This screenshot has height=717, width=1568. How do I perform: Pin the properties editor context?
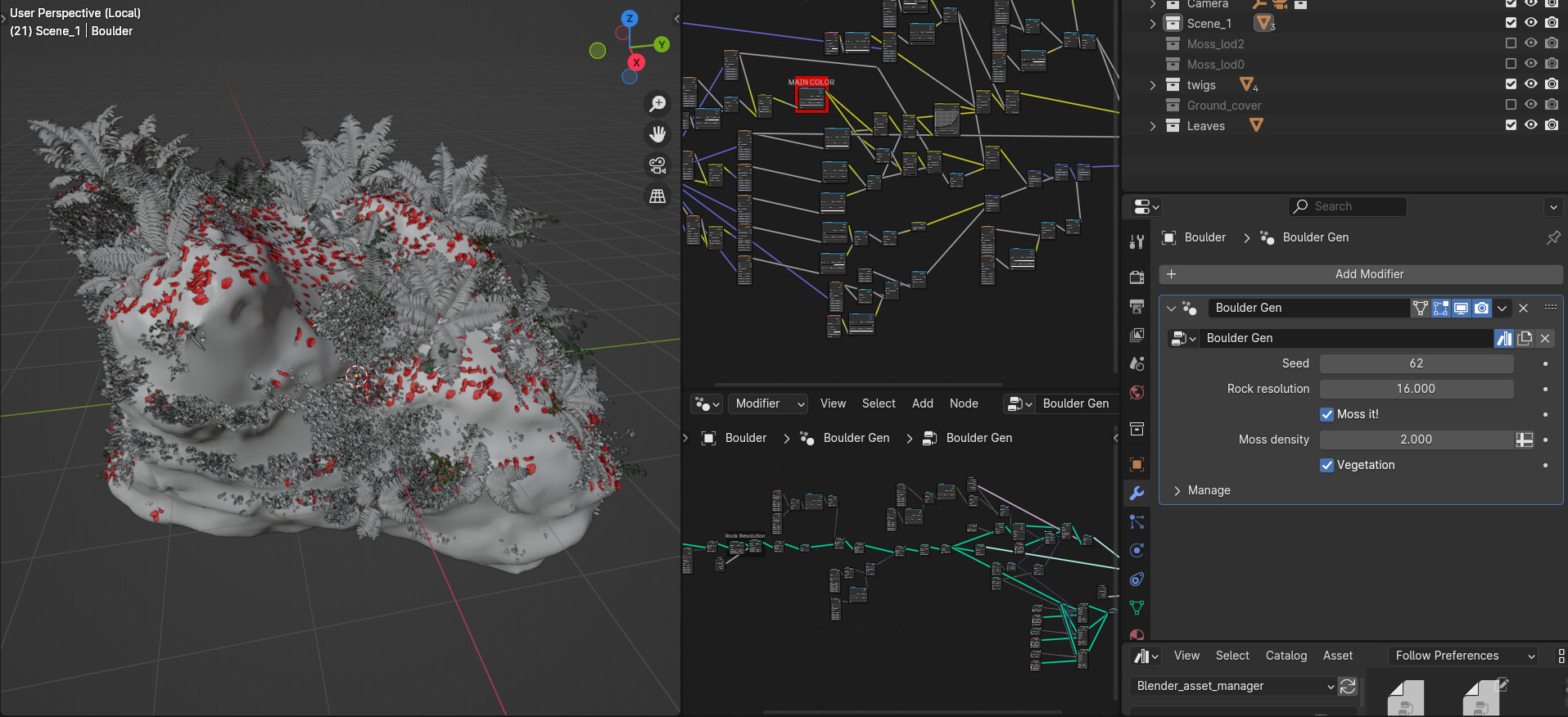1552,237
